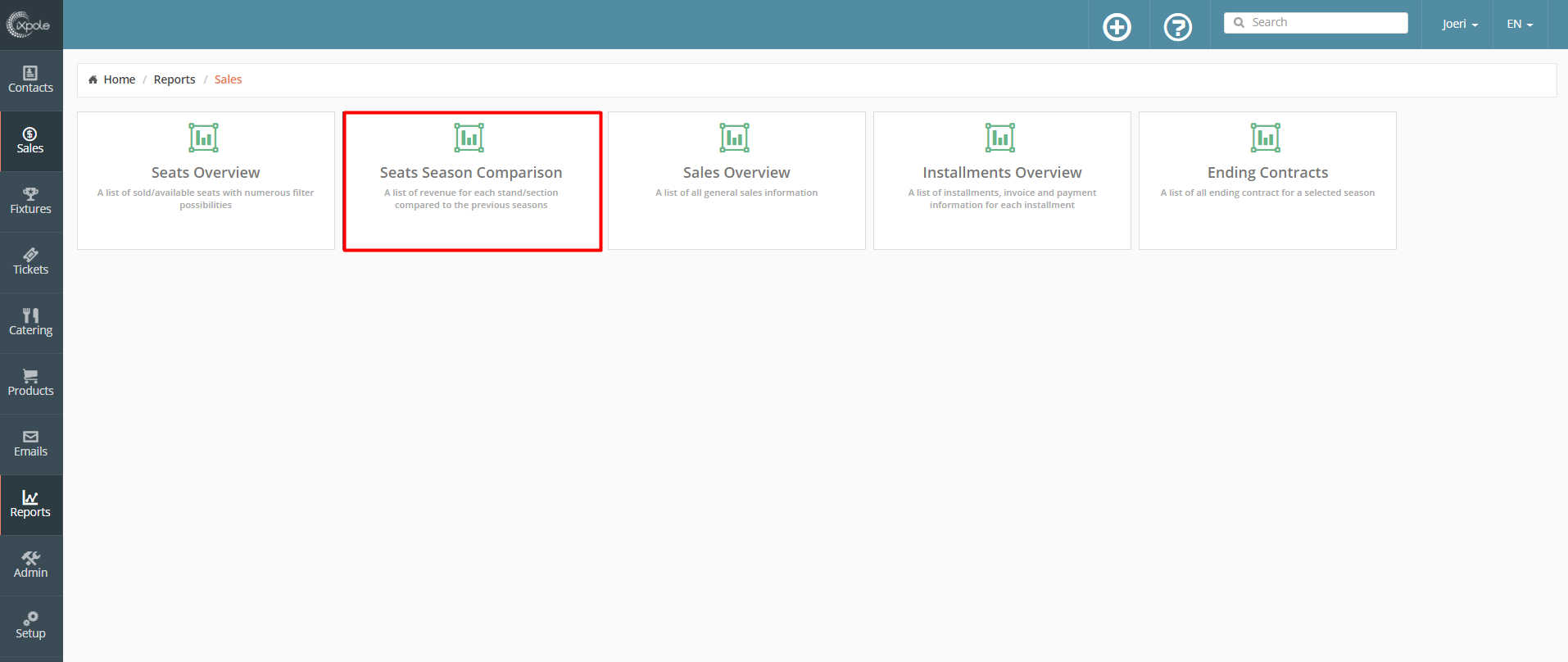Click 'A list of revenue for each stand/section' text

(x=471, y=199)
